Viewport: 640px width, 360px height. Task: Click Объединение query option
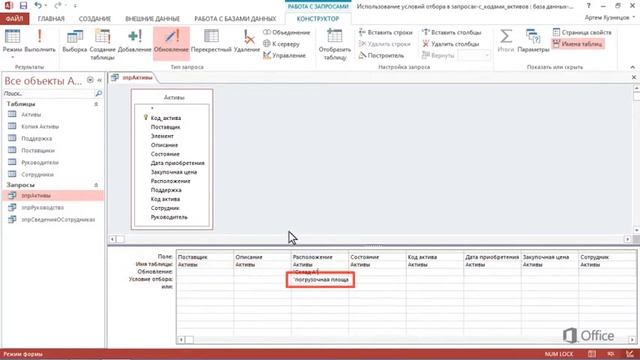point(287,32)
